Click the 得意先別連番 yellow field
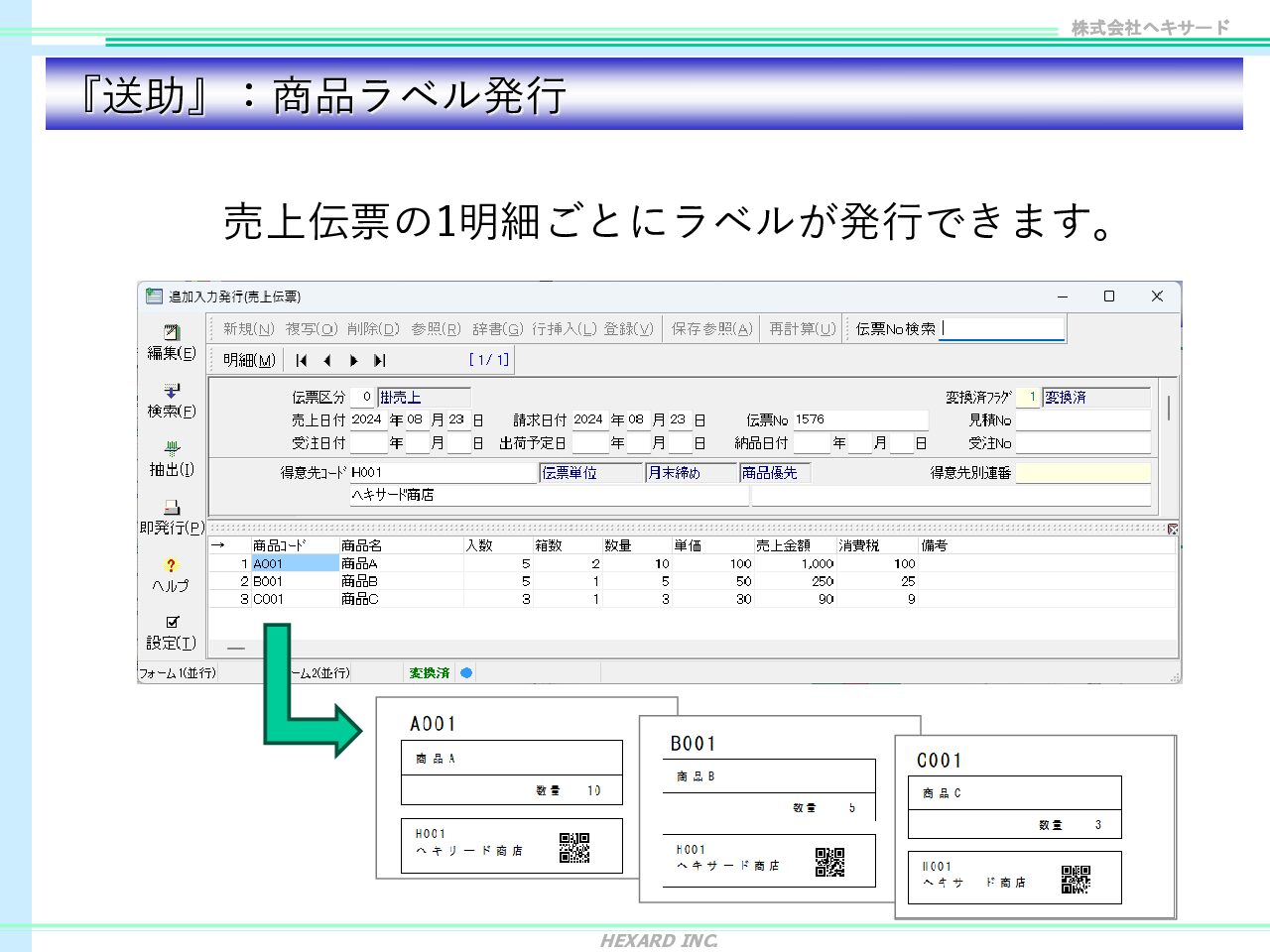 1082,473
